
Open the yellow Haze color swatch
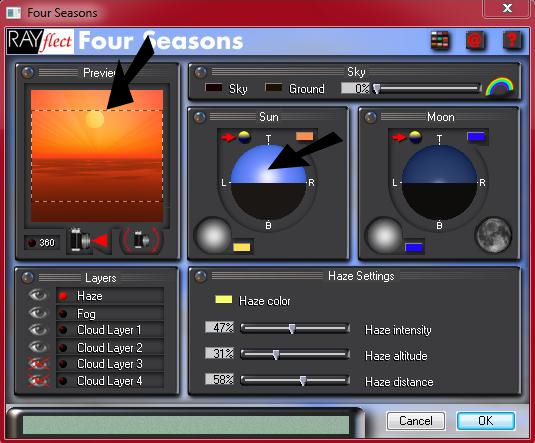(x=224, y=300)
